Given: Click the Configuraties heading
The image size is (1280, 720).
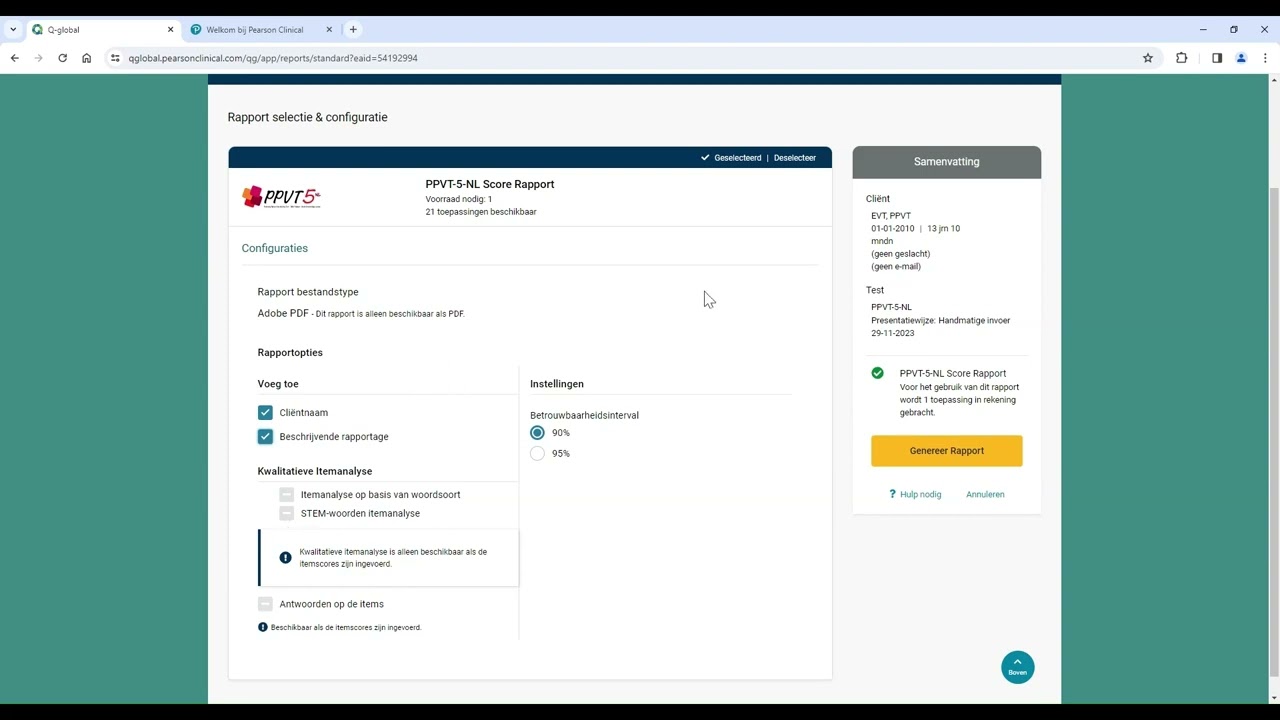Looking at the screenshot, I should click(x=275, y=248).
